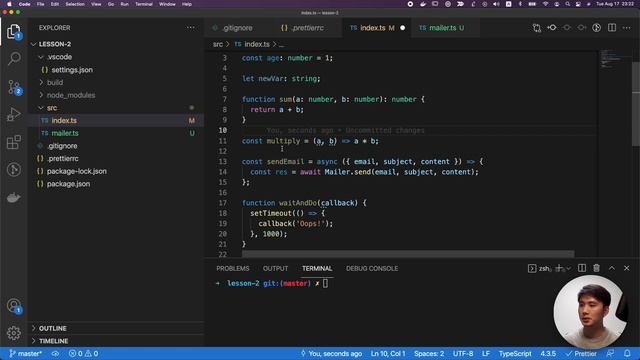Change indentation via Spaces: 2

tap(429, 353)
